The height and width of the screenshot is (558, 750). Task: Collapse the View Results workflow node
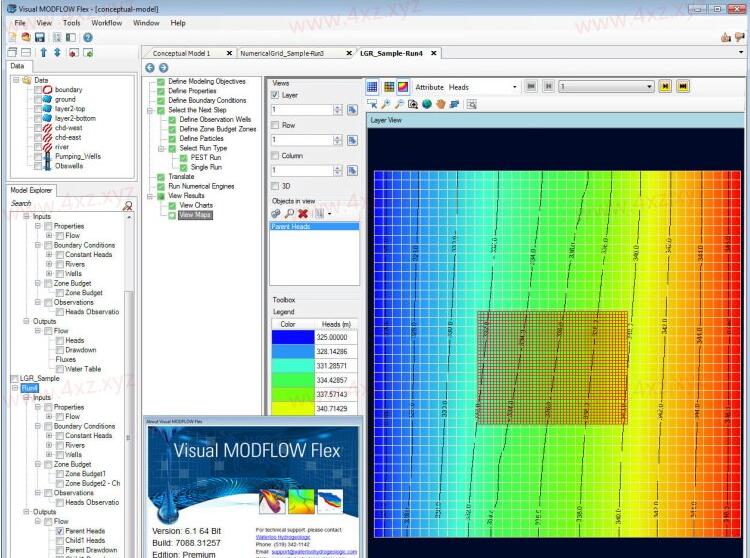click(150, 196)
